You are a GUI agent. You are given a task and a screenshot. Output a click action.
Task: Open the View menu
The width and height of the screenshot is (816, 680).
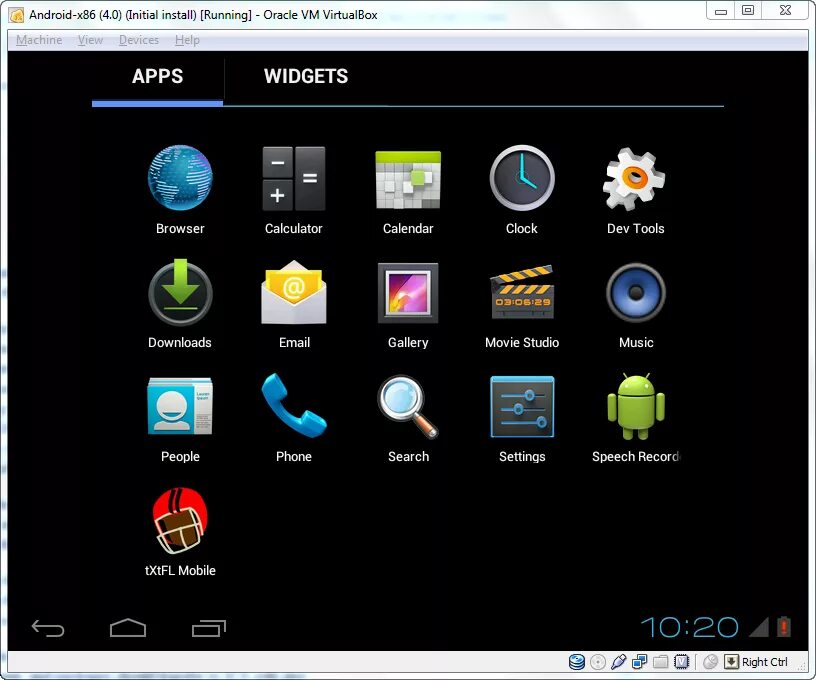click(91, 40)
